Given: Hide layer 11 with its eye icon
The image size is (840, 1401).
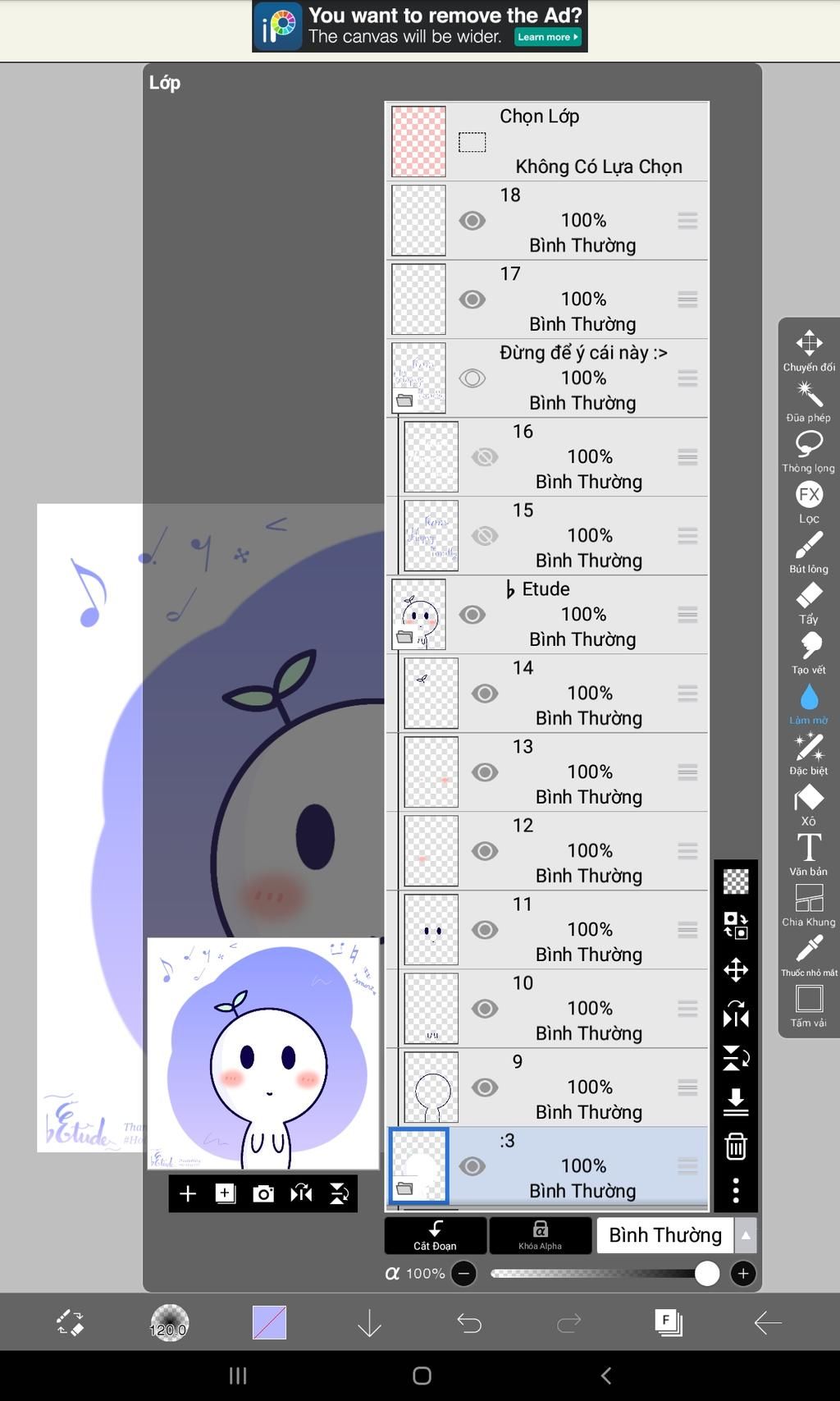Looking at the screenshot, I should pyautogui.click(x=485, y=930).
